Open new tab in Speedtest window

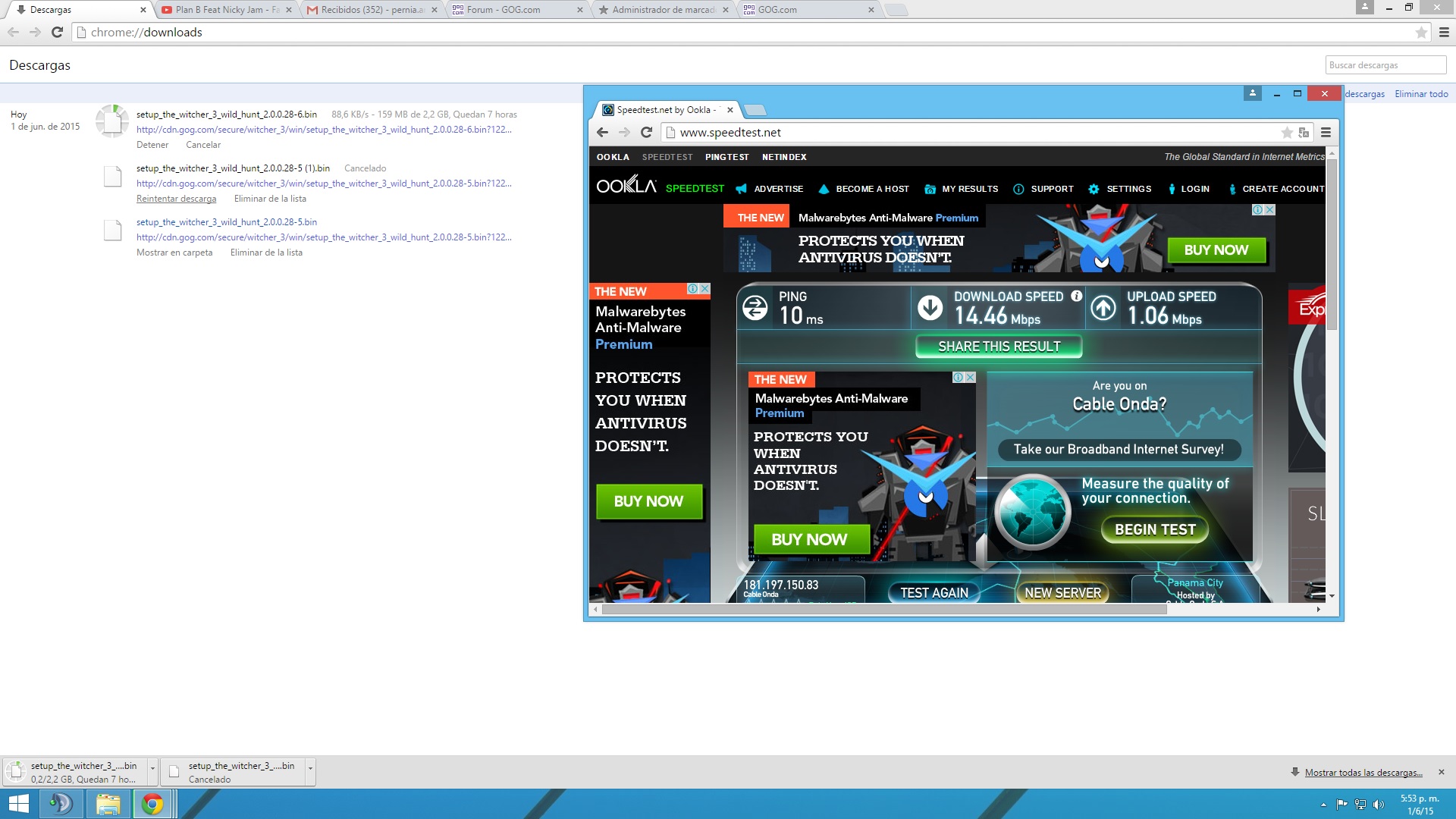(755, 110)
